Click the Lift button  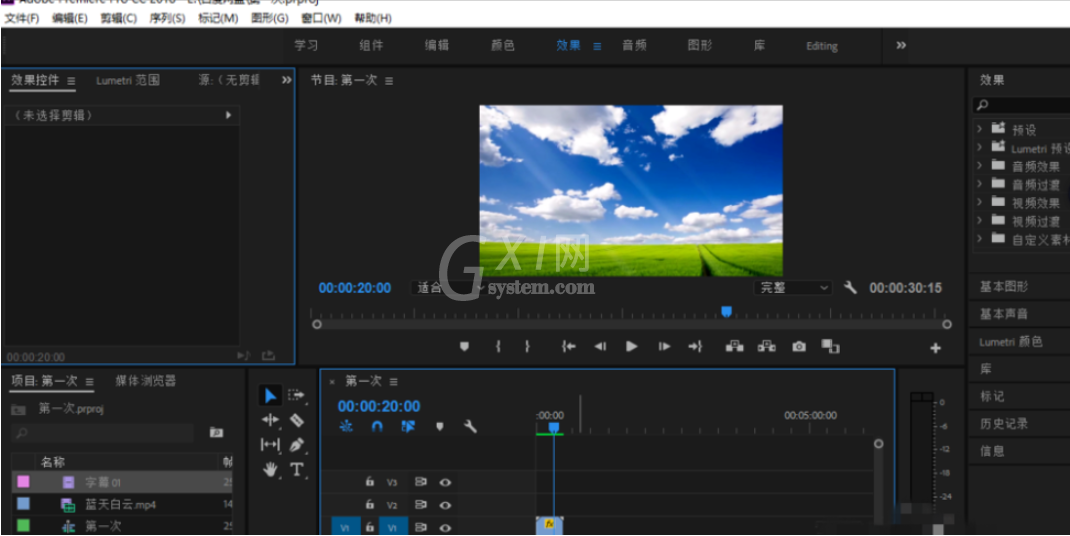(x=734, y=346)
